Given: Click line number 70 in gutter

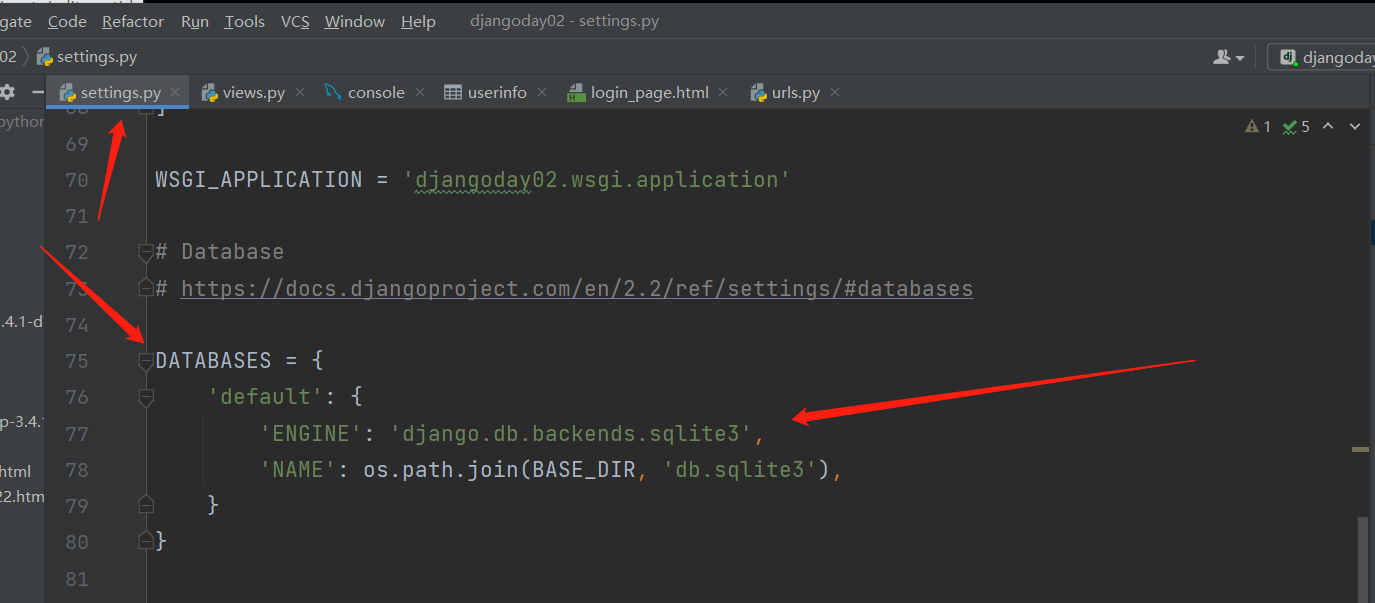Looking at the screenshot, I should (77, 180).
